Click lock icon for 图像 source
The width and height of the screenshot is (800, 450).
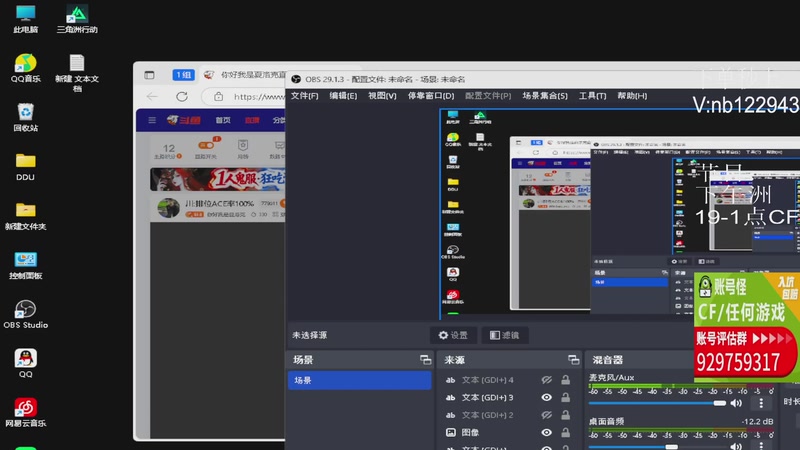tap(566, 432)
